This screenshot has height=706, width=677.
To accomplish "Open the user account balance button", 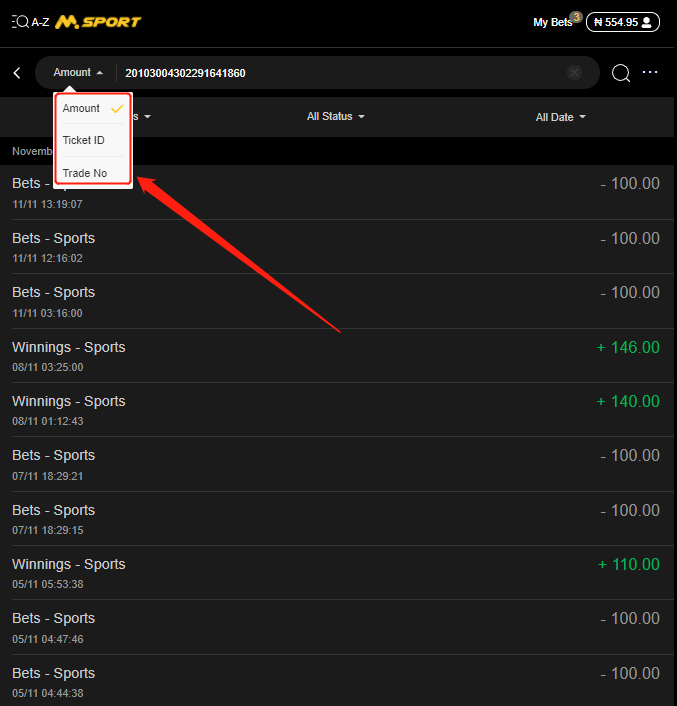I will click(x=622, y=22).
